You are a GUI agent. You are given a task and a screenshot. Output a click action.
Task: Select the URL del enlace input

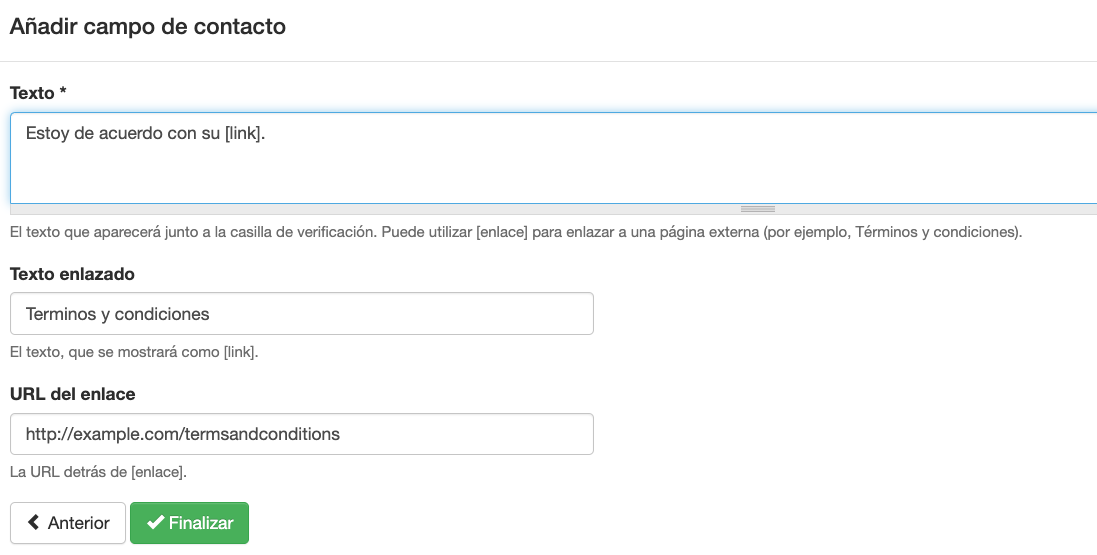point(301,434)
